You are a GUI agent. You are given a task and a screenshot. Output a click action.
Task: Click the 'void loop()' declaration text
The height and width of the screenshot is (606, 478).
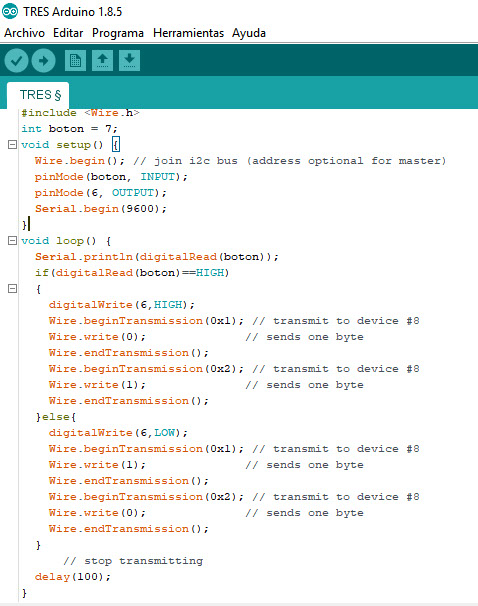coord(59,241)
